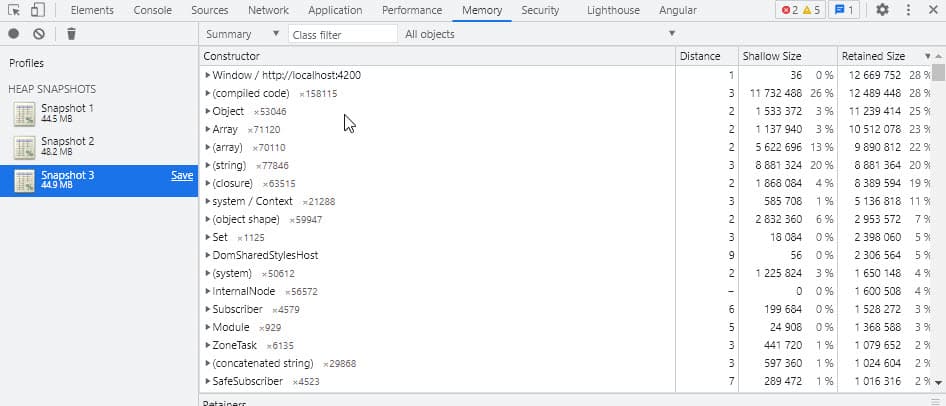Toggle the device toolbar icon

[x=36, y=10]
